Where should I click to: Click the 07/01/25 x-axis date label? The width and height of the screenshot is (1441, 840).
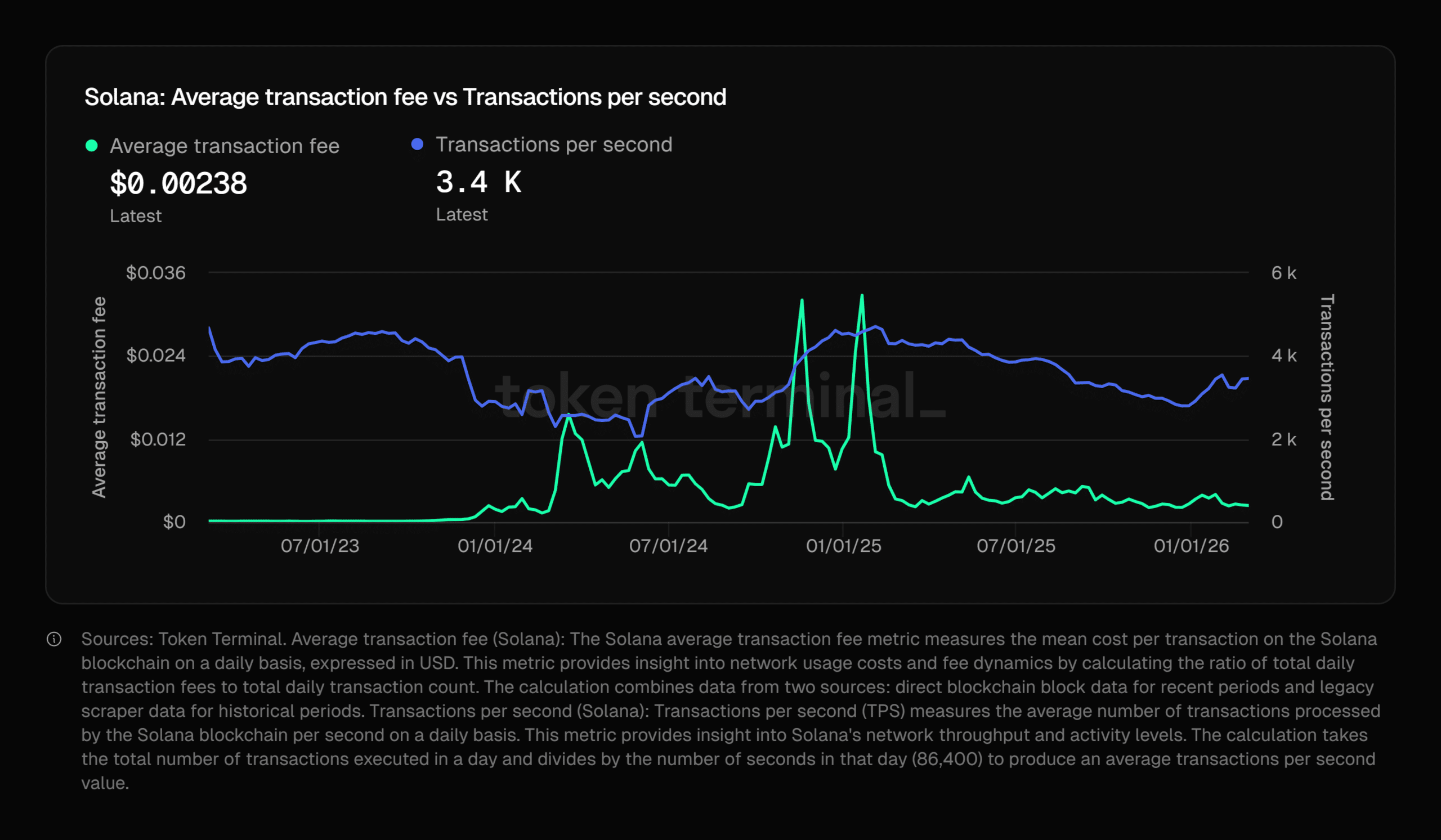[1016, 546]
